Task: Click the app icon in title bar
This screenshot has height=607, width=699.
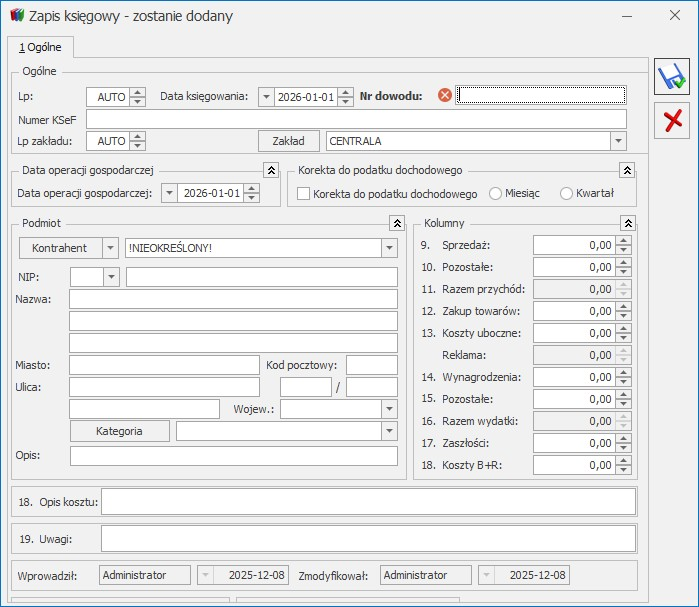Action: tap(16, 16)
